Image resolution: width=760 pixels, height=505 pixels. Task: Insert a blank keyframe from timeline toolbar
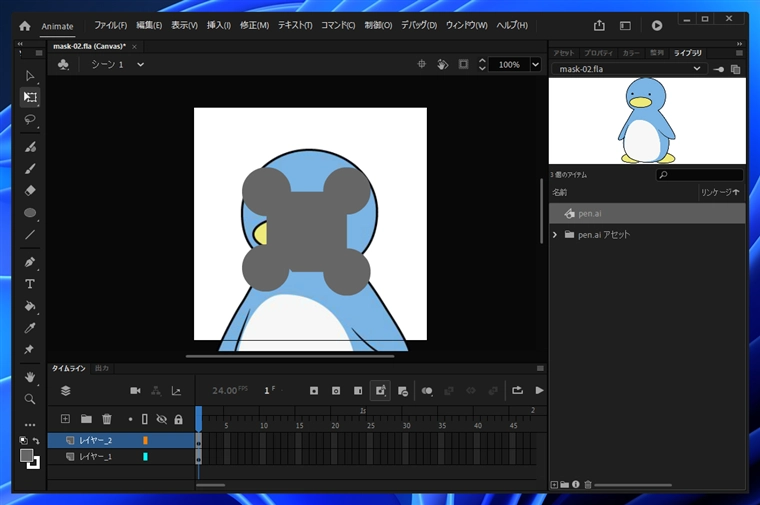click(x=336, y=391)
